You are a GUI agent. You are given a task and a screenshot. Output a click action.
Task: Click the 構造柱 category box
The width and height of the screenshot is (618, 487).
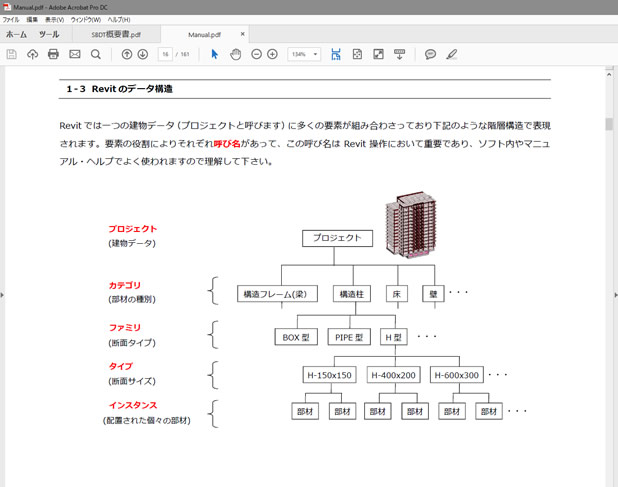tap(352, 294)
